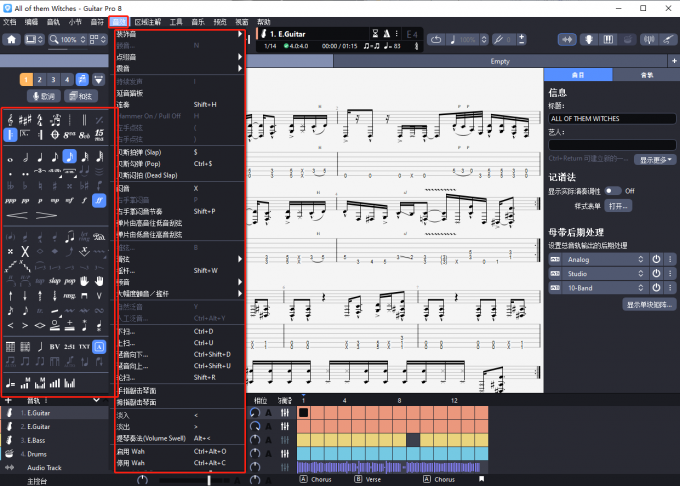
Task: Toggle display actual concert pitch switch
Action: point(613,191)
